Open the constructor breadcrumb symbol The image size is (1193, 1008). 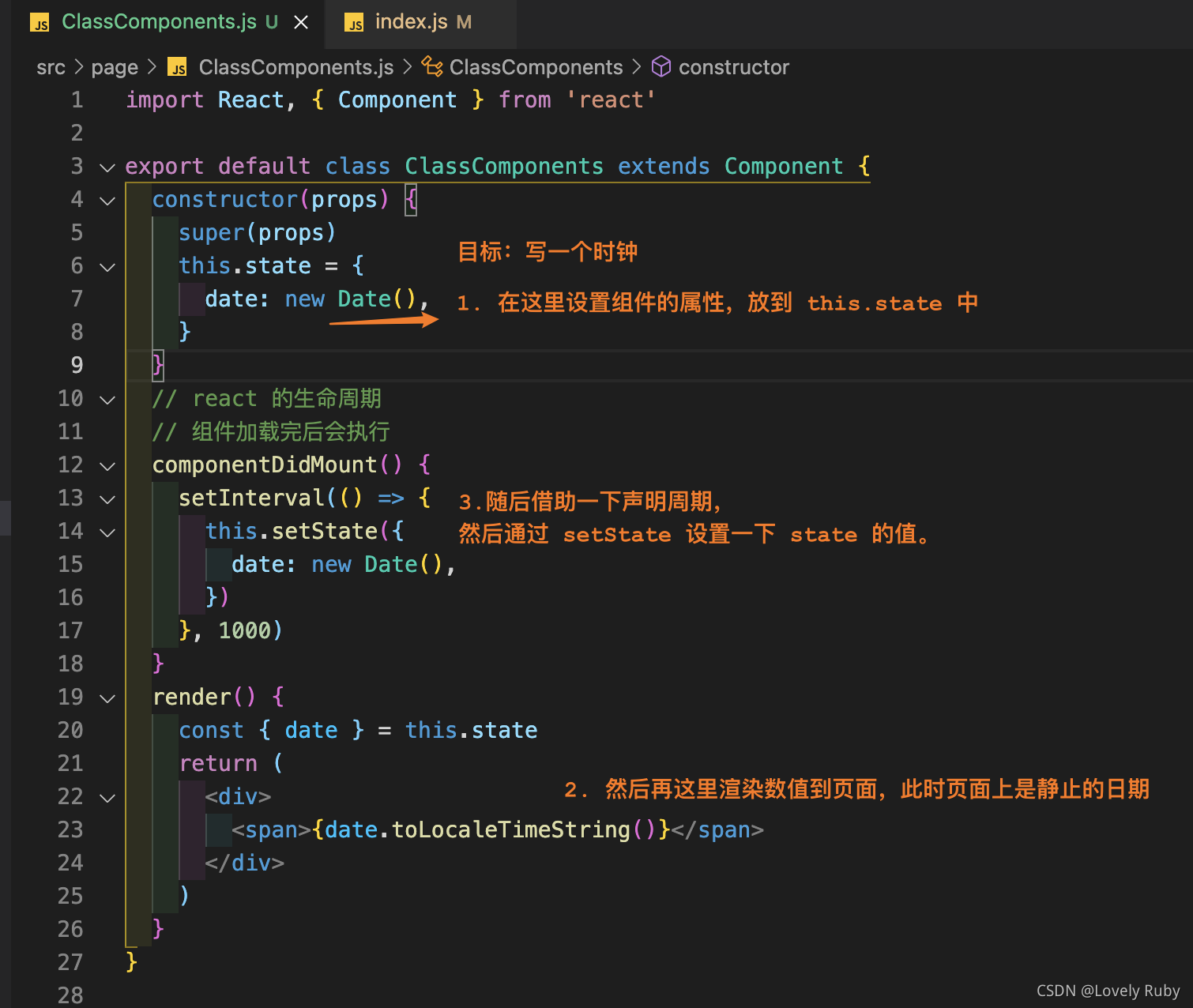[734, 67]
